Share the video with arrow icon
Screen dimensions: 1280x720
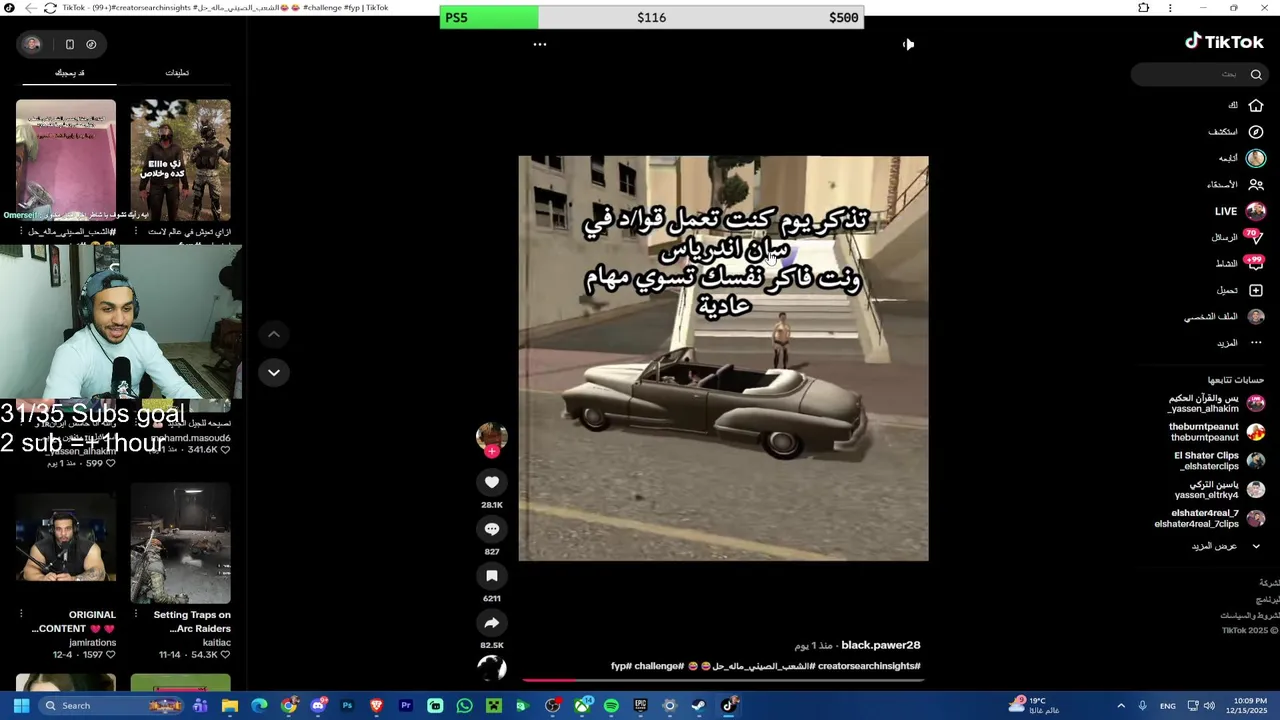coord(491,623)
